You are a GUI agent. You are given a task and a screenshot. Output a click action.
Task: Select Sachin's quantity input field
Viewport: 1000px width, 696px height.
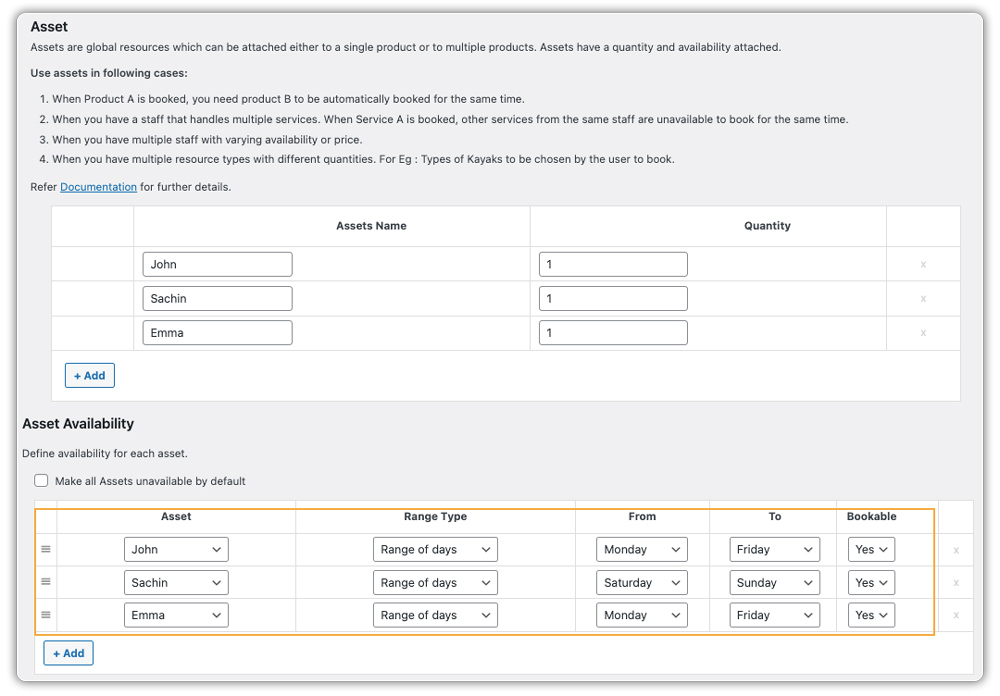tap(613, 298)
